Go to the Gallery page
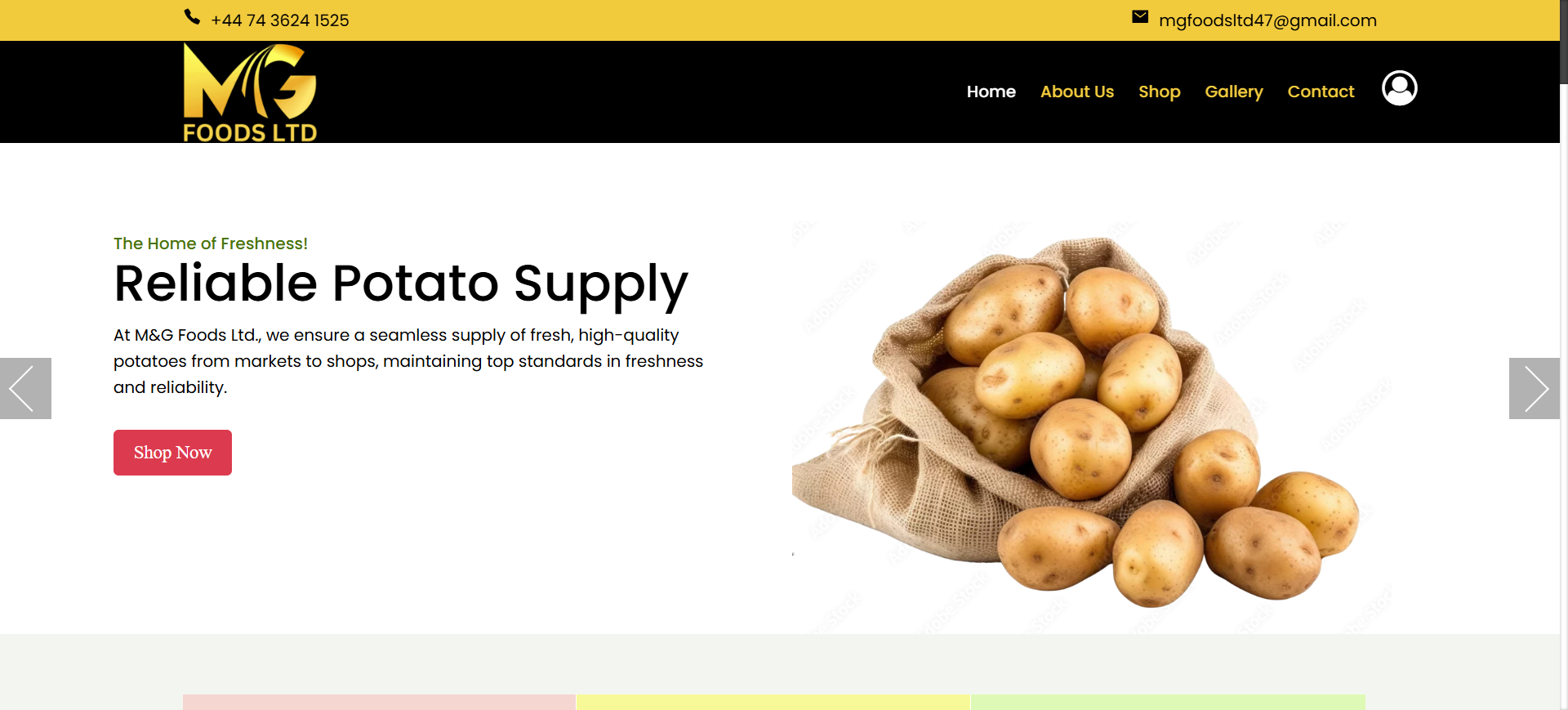Viewport: 1568px width, 710px height. (1234, 92)
